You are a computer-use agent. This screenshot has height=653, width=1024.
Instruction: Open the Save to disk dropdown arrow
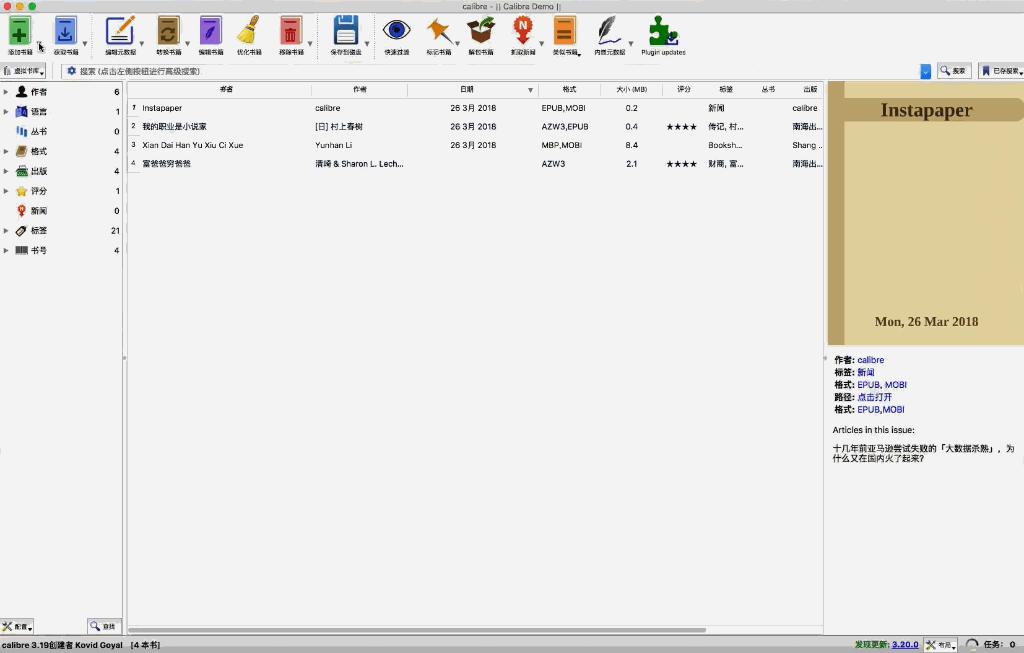(367, 44)
